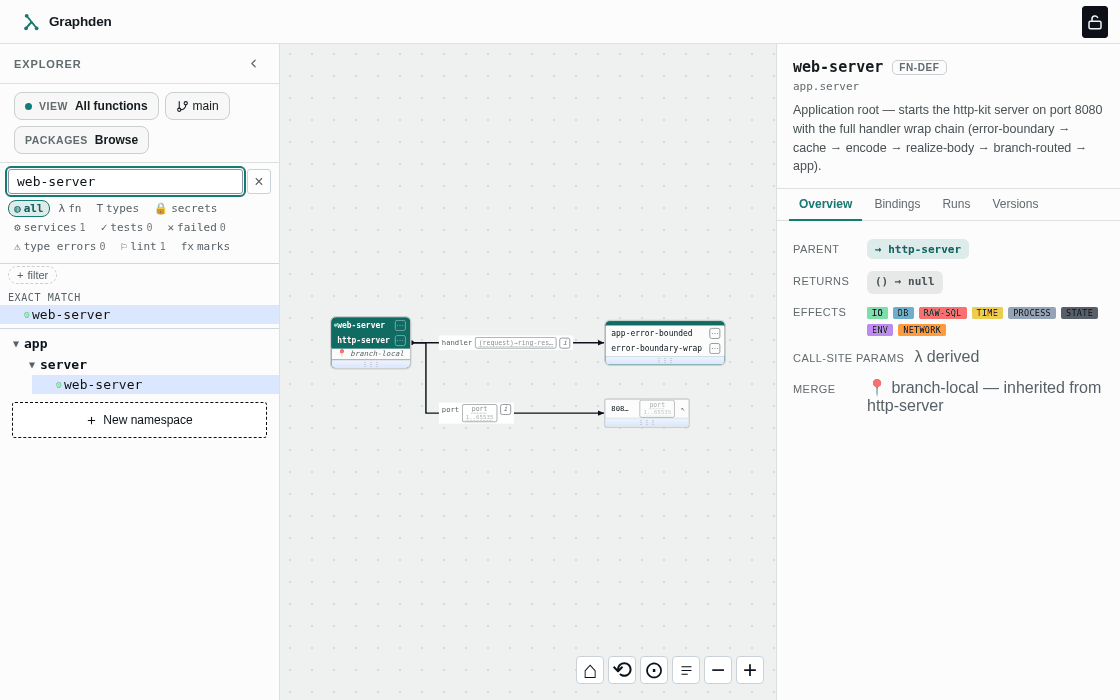Switch to the Overview tab
Viewport: 1120px width, 700px height.
pyautogui.click(x=825, y=204)
